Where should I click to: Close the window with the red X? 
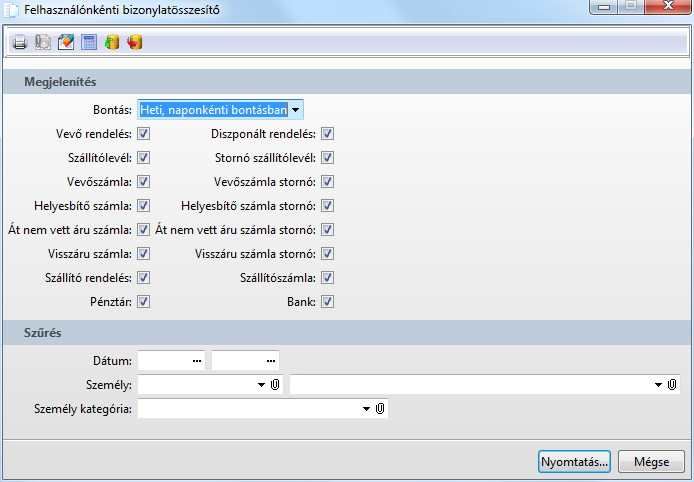(668, 7)
